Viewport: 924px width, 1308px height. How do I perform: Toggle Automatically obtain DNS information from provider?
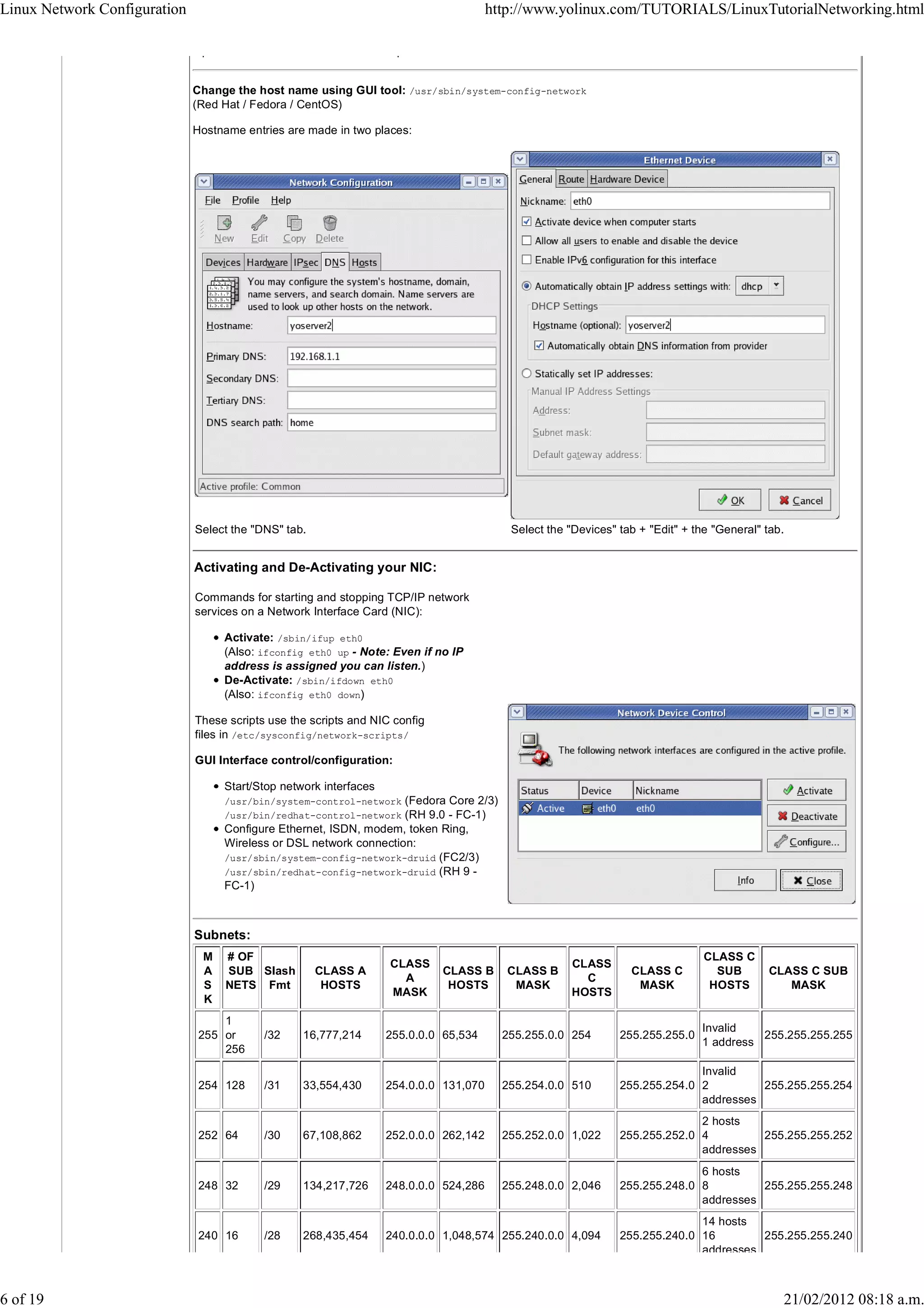click(539, 346)
